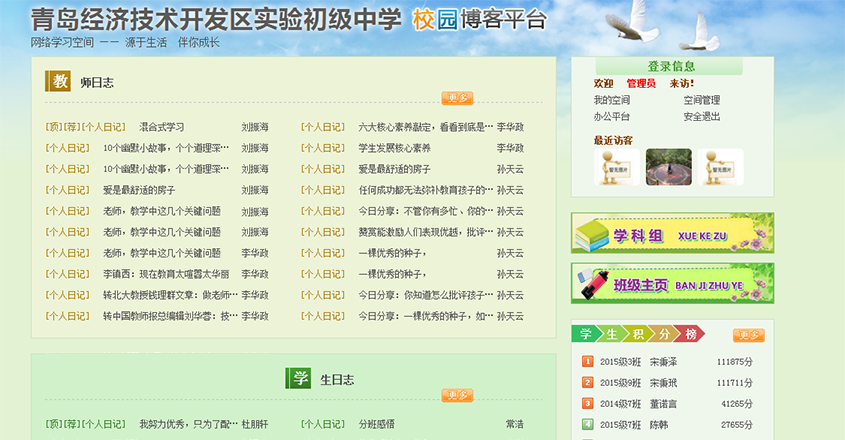
Task: Open the post 转北大教授钱理群文章
Action: click(170, 295)
